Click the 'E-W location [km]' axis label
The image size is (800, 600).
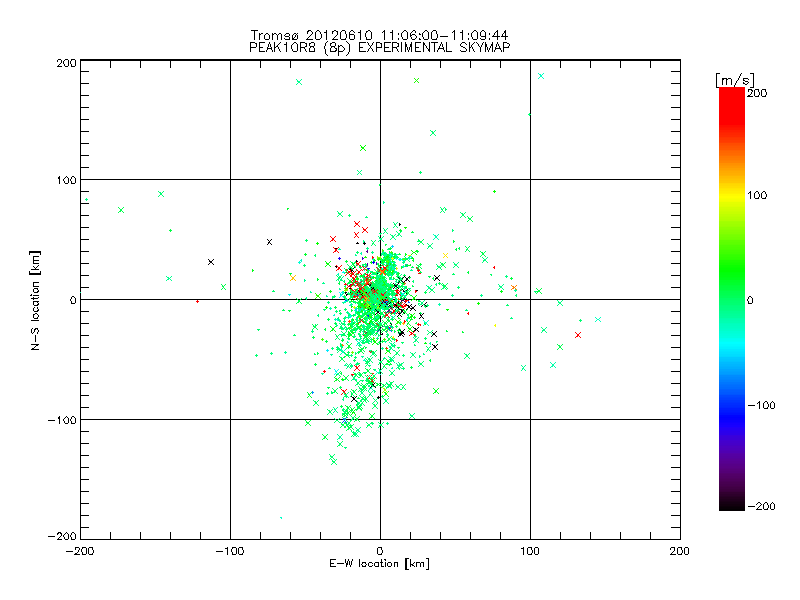(379, 563)
